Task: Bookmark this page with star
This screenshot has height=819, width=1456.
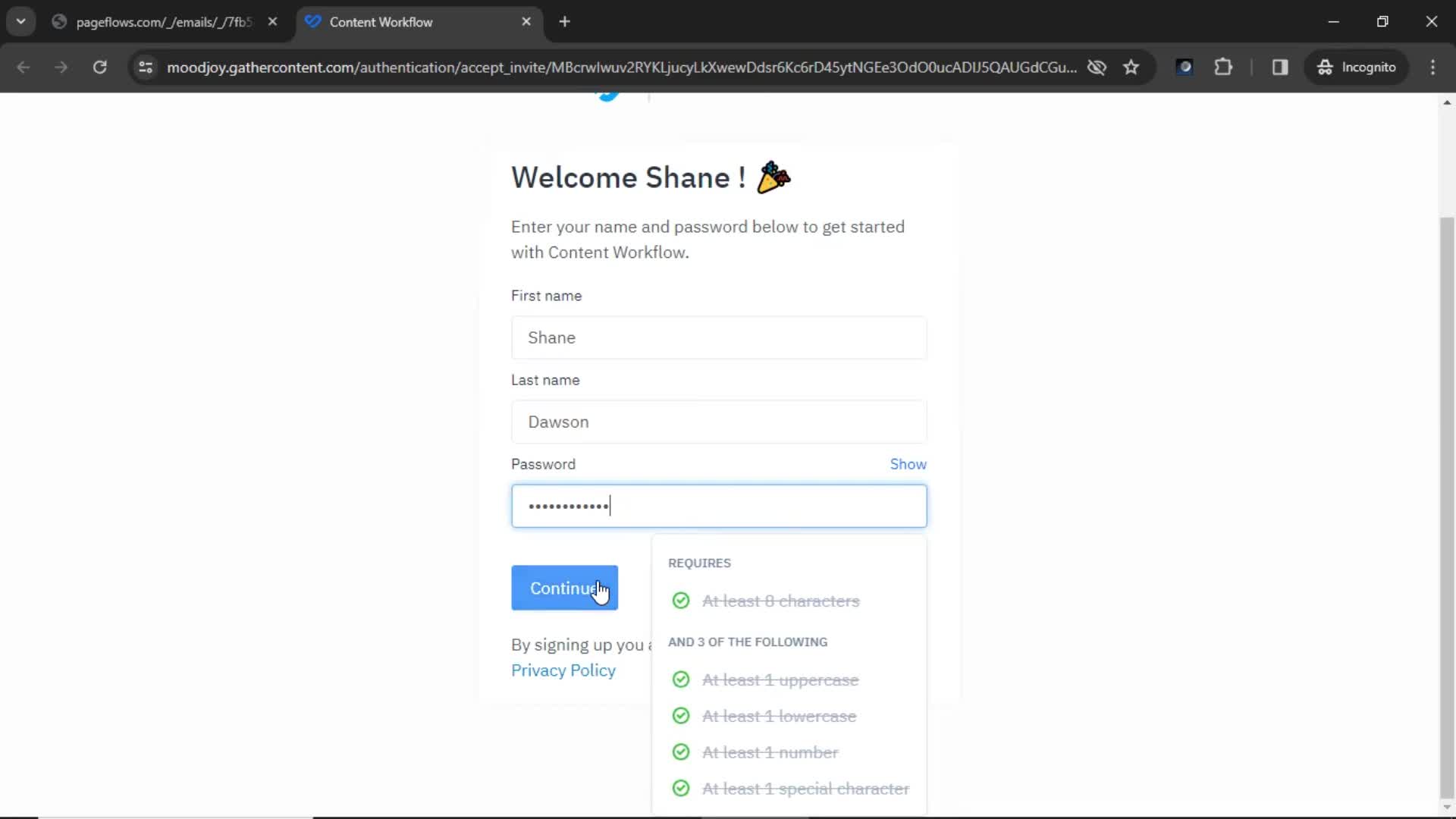Action: [x=1131, y=67]
